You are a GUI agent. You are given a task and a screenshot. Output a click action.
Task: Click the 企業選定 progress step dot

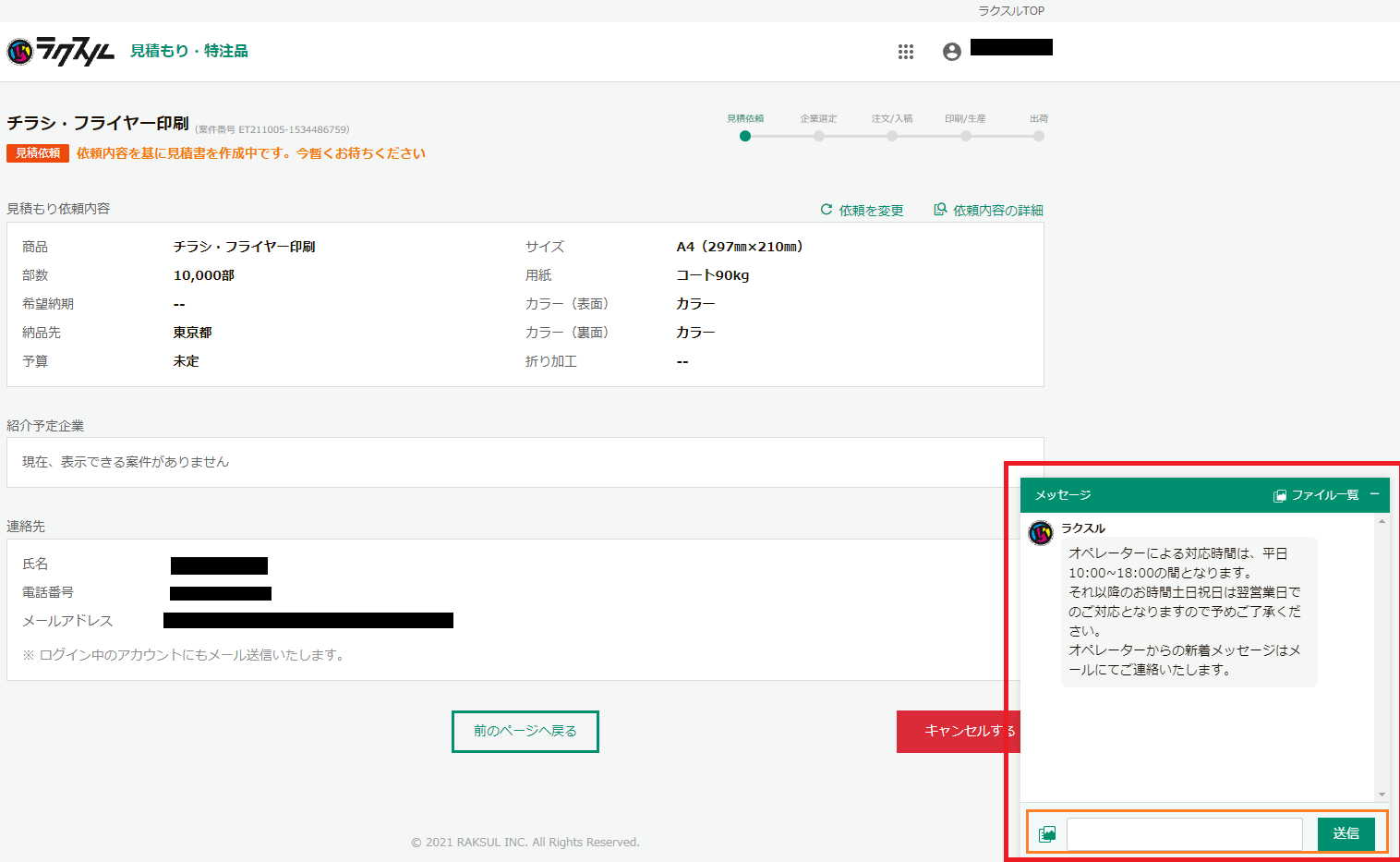point(819,136)
